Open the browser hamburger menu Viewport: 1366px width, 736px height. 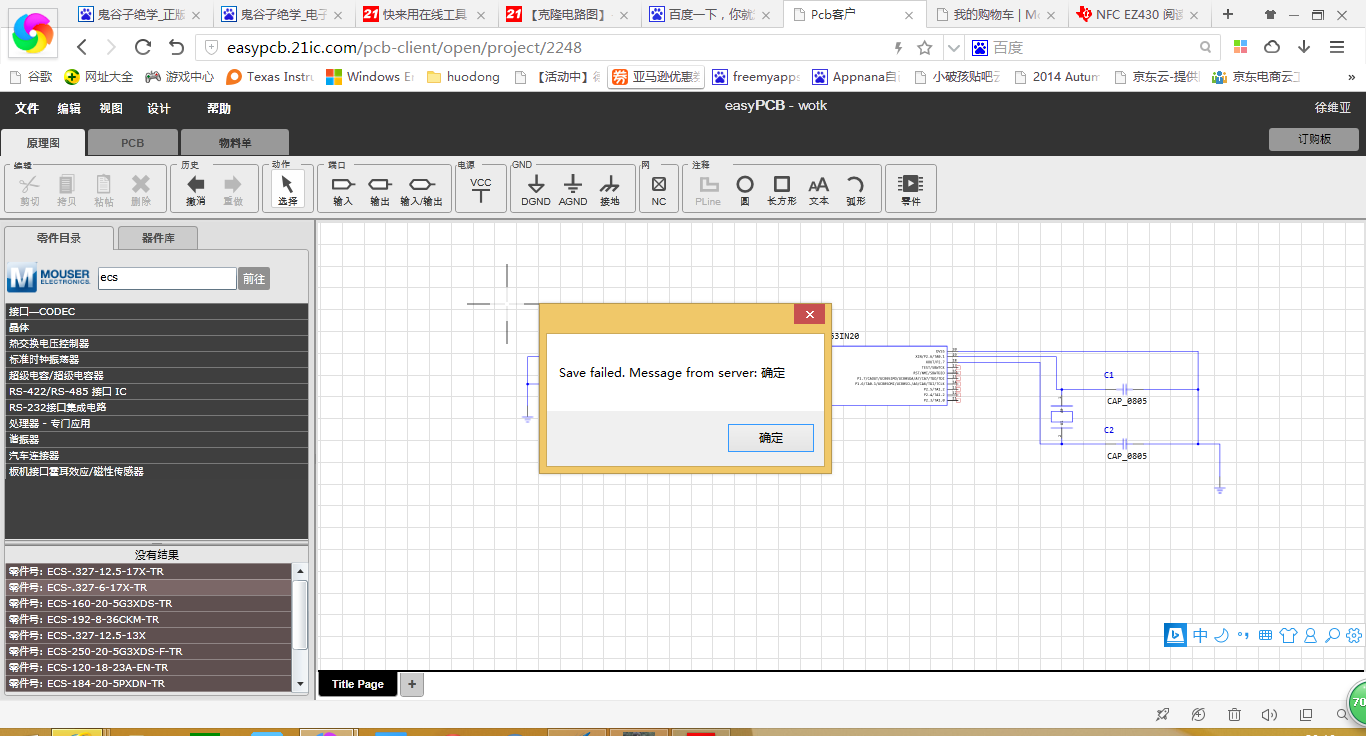point(1337,47)
